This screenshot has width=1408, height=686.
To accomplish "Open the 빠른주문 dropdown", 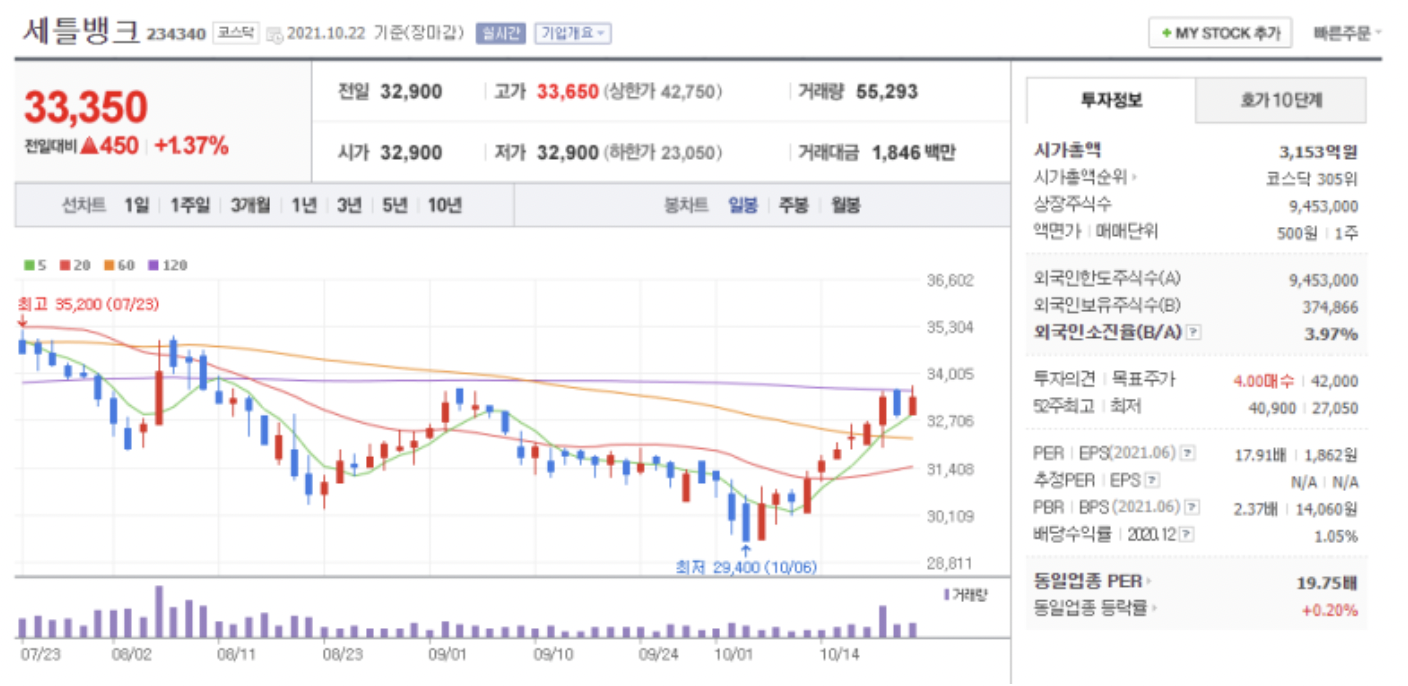I will coord(1347,33).
